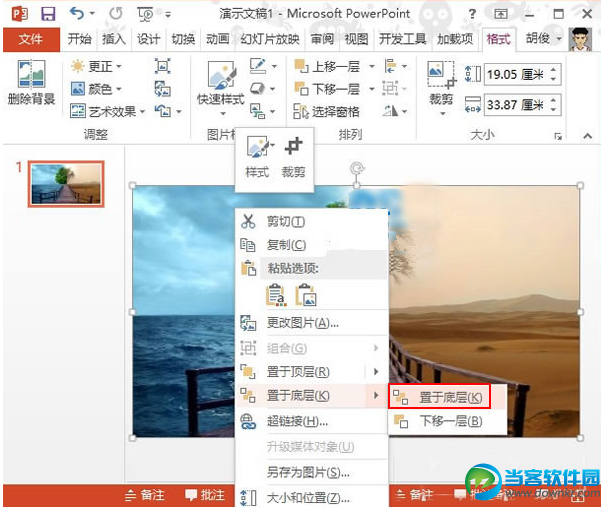Screen dimensions: 601x507
Task: Click the width spinner arrows
Action: [x=554, y=104]
